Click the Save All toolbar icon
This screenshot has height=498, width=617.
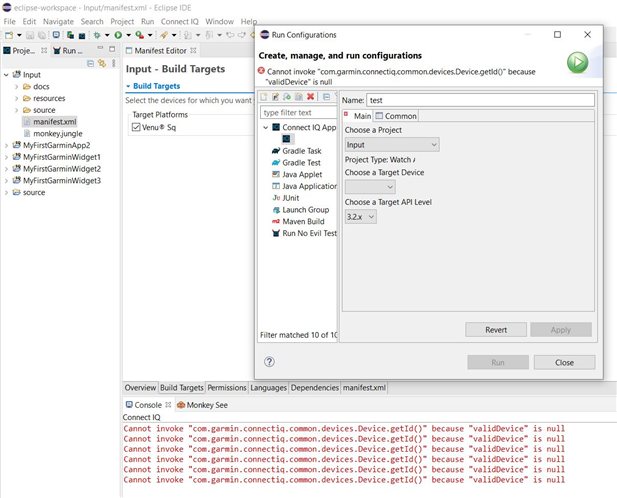click(x=41, y=35)
